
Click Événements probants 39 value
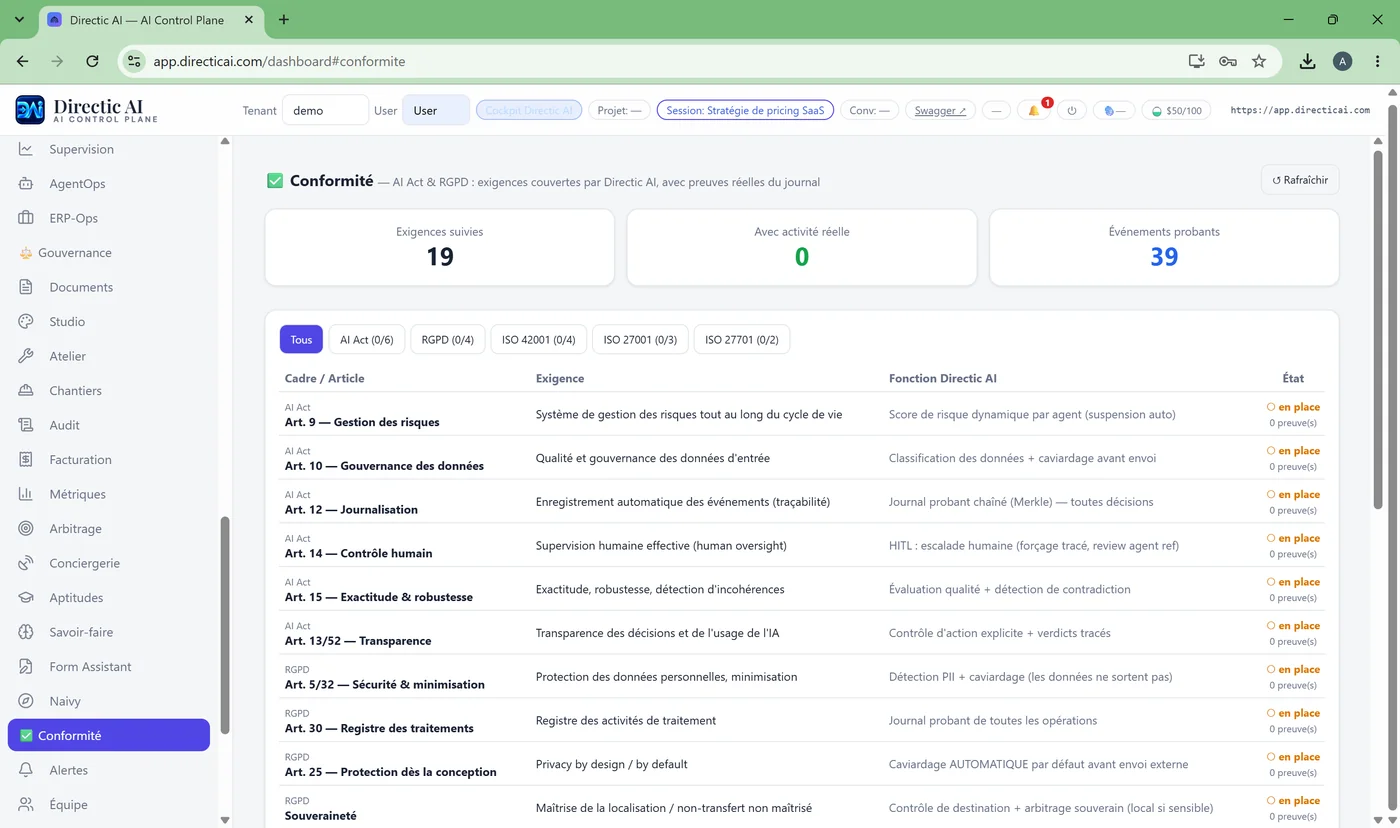click(x=1164, y=257)
